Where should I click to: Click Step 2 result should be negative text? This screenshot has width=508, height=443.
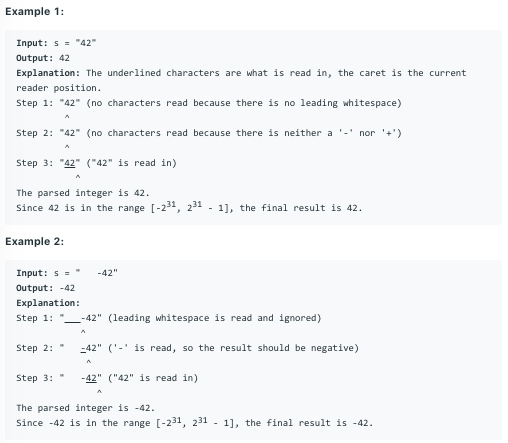click(233, 348)
